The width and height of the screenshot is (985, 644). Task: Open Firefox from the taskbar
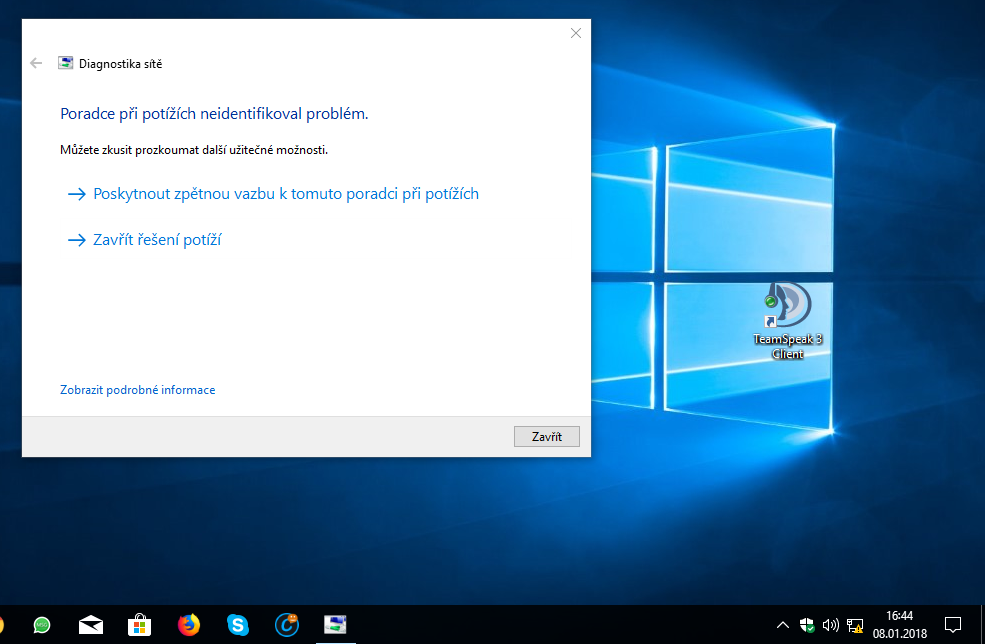click(x=188, y=625)
